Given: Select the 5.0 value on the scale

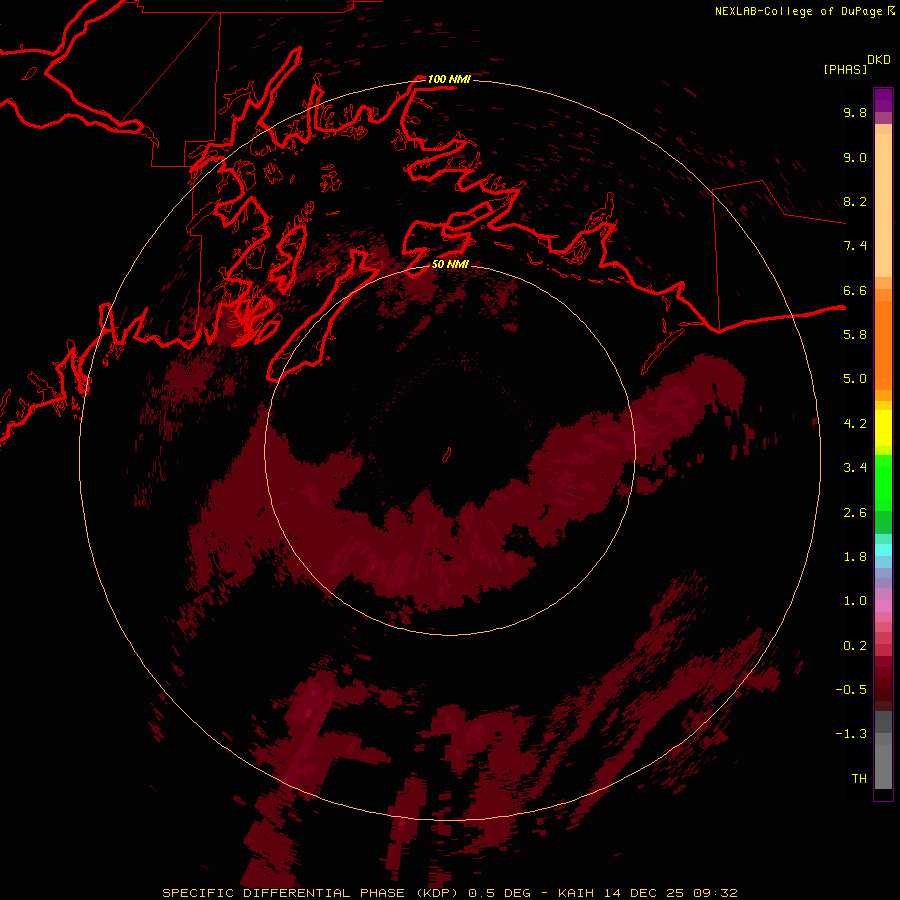Looking at the screenshot, I should (855, 379).
